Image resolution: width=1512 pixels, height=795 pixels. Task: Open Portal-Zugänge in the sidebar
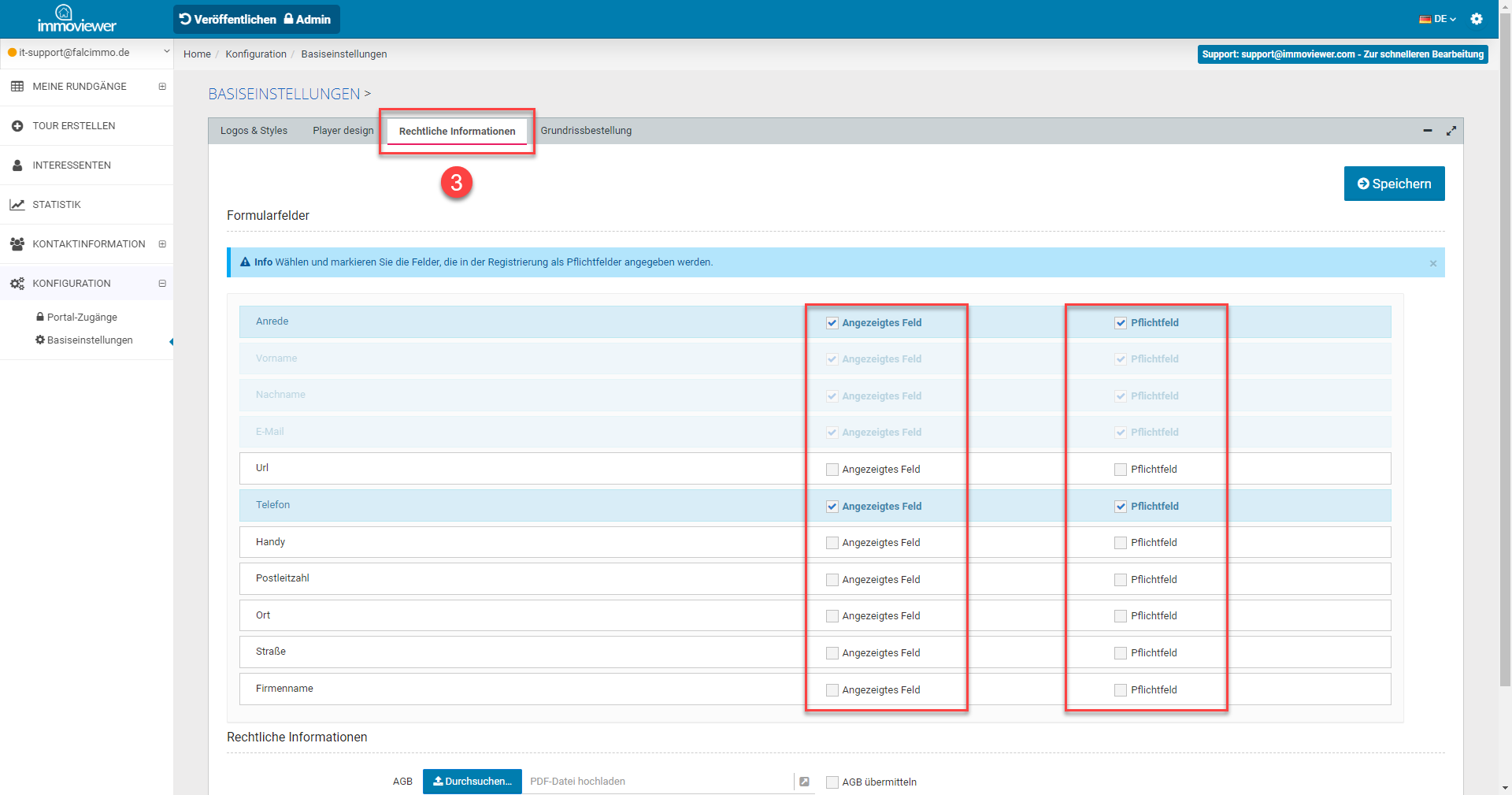coord(82,318)
